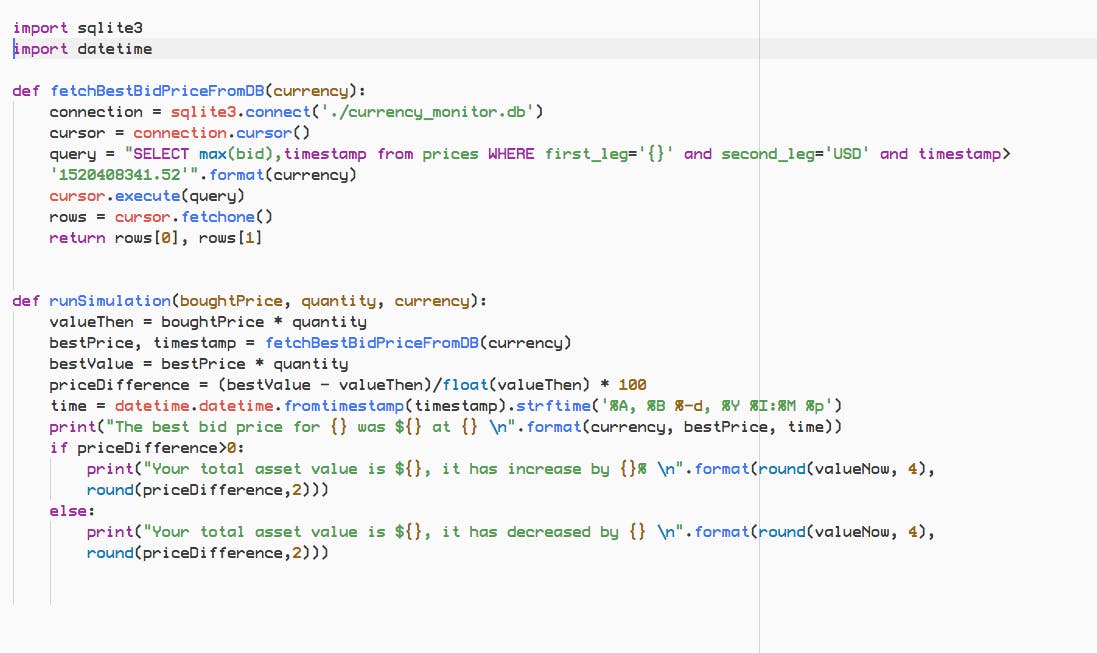Screen dimensions: 1097x653
Task: Click on 'connection.cursor()' call
Action: (221, 132)
